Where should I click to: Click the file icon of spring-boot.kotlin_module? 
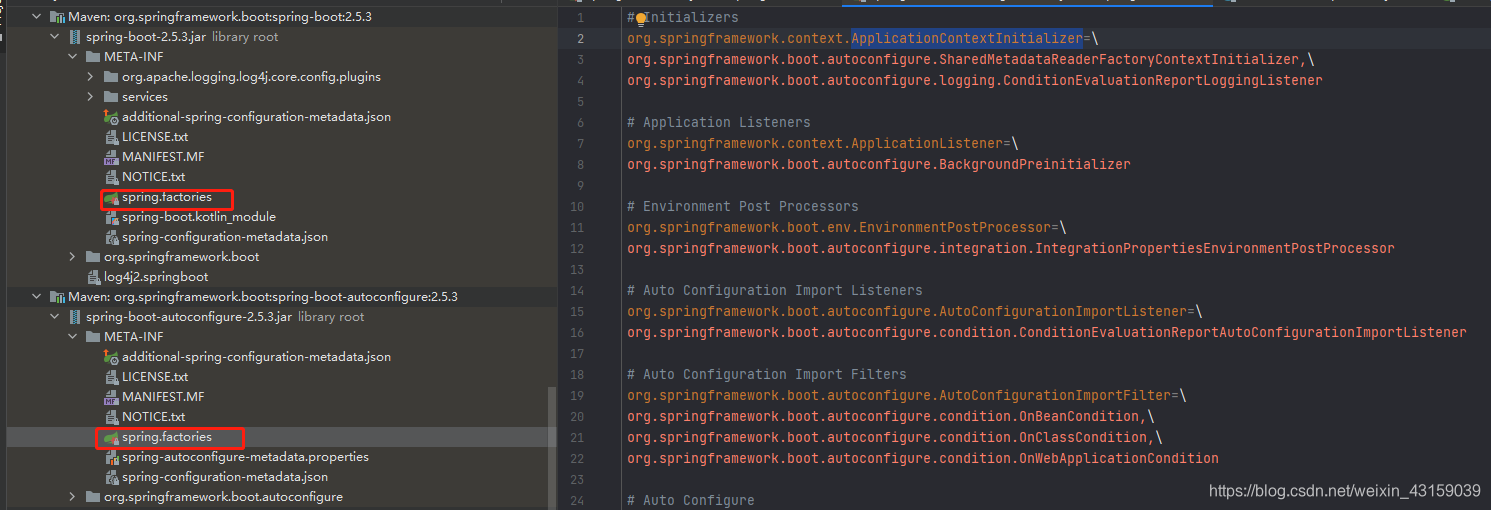click(x=111, y=217)
